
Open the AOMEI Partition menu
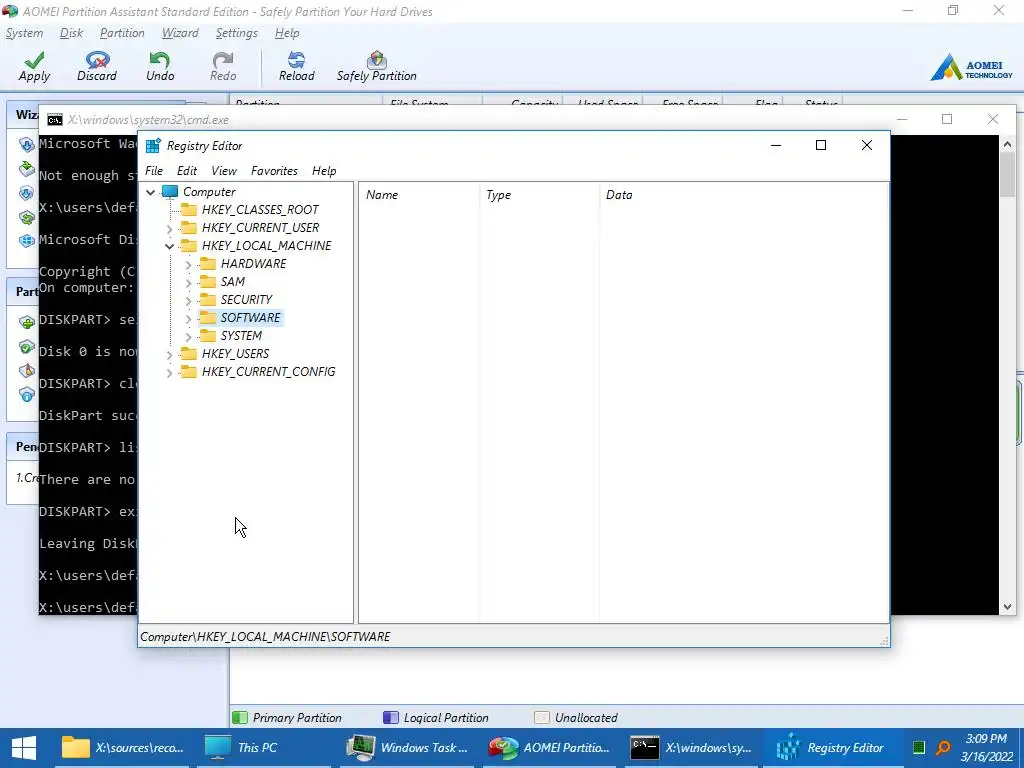[x=122, y=33]
